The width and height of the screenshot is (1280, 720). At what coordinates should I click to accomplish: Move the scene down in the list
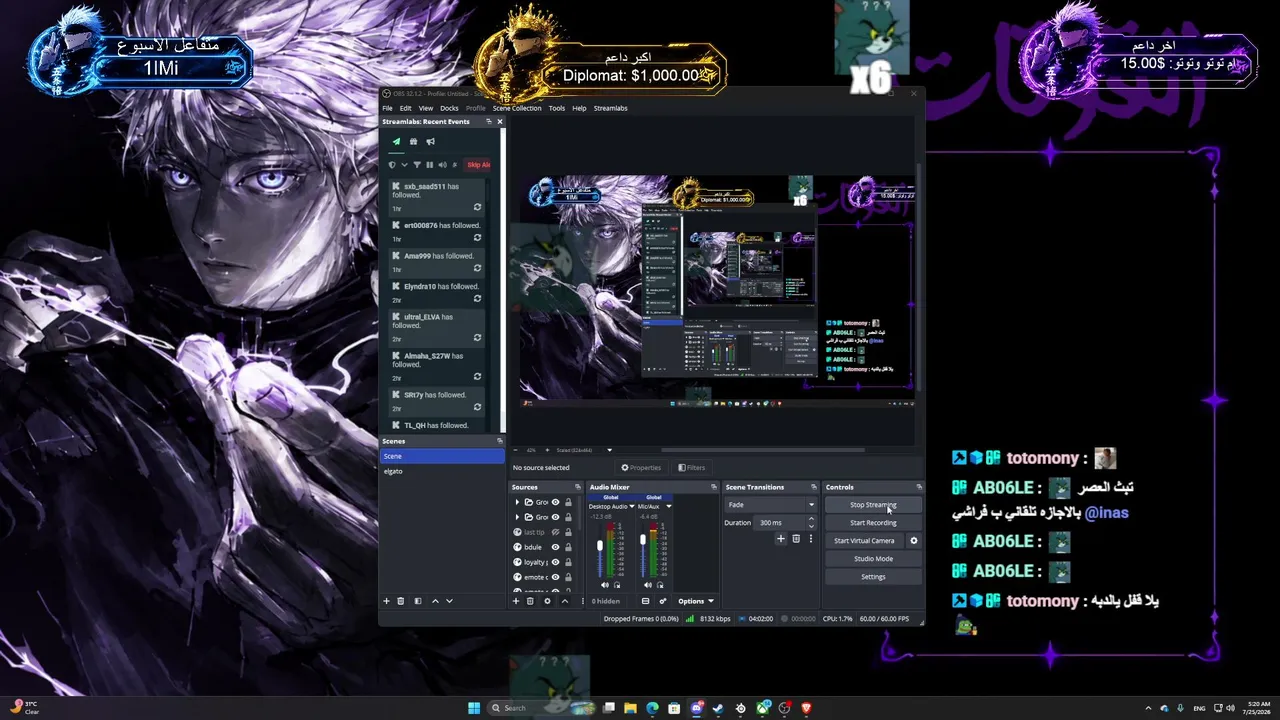(x=449, y=601)
